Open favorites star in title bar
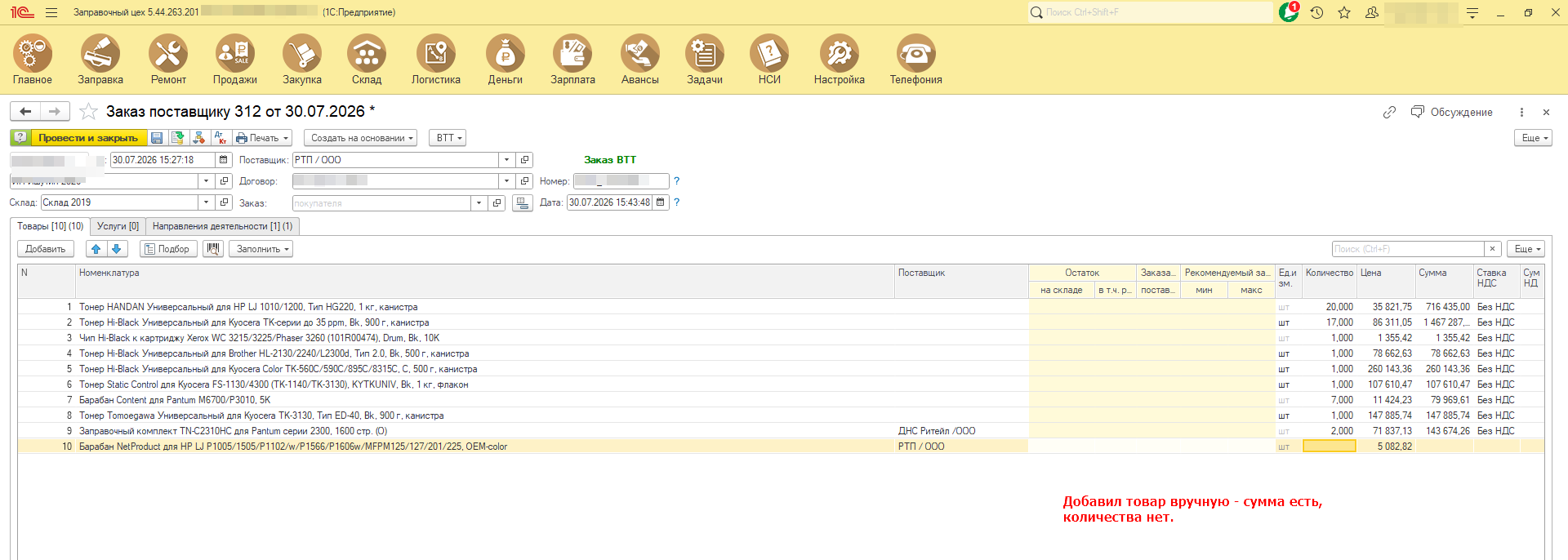Image resolution: width=1568 pixels, height=560 pixels. pyautogui.click(x=1344, y=12)
